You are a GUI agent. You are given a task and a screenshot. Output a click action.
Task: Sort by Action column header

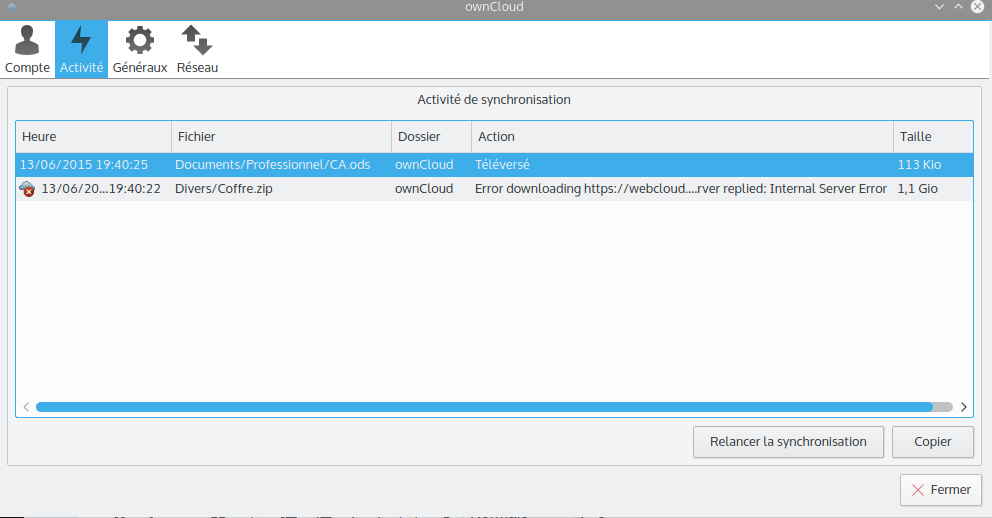tap(681, 136)
